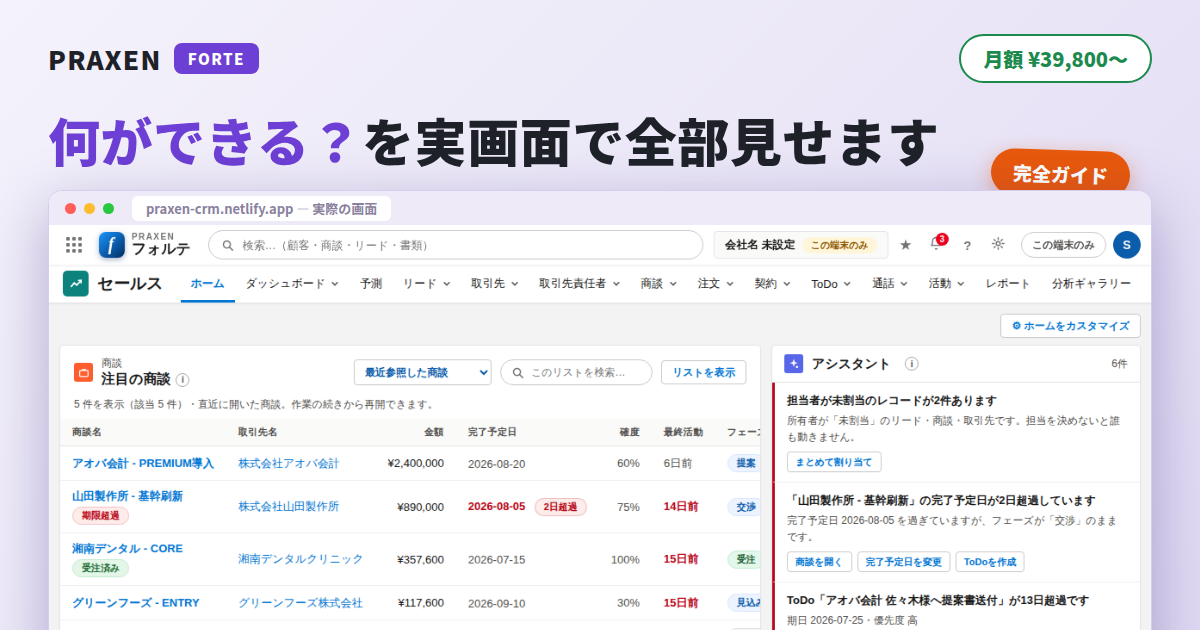Open the help question mark icon

pyautogui.click(x=967, y=245)
